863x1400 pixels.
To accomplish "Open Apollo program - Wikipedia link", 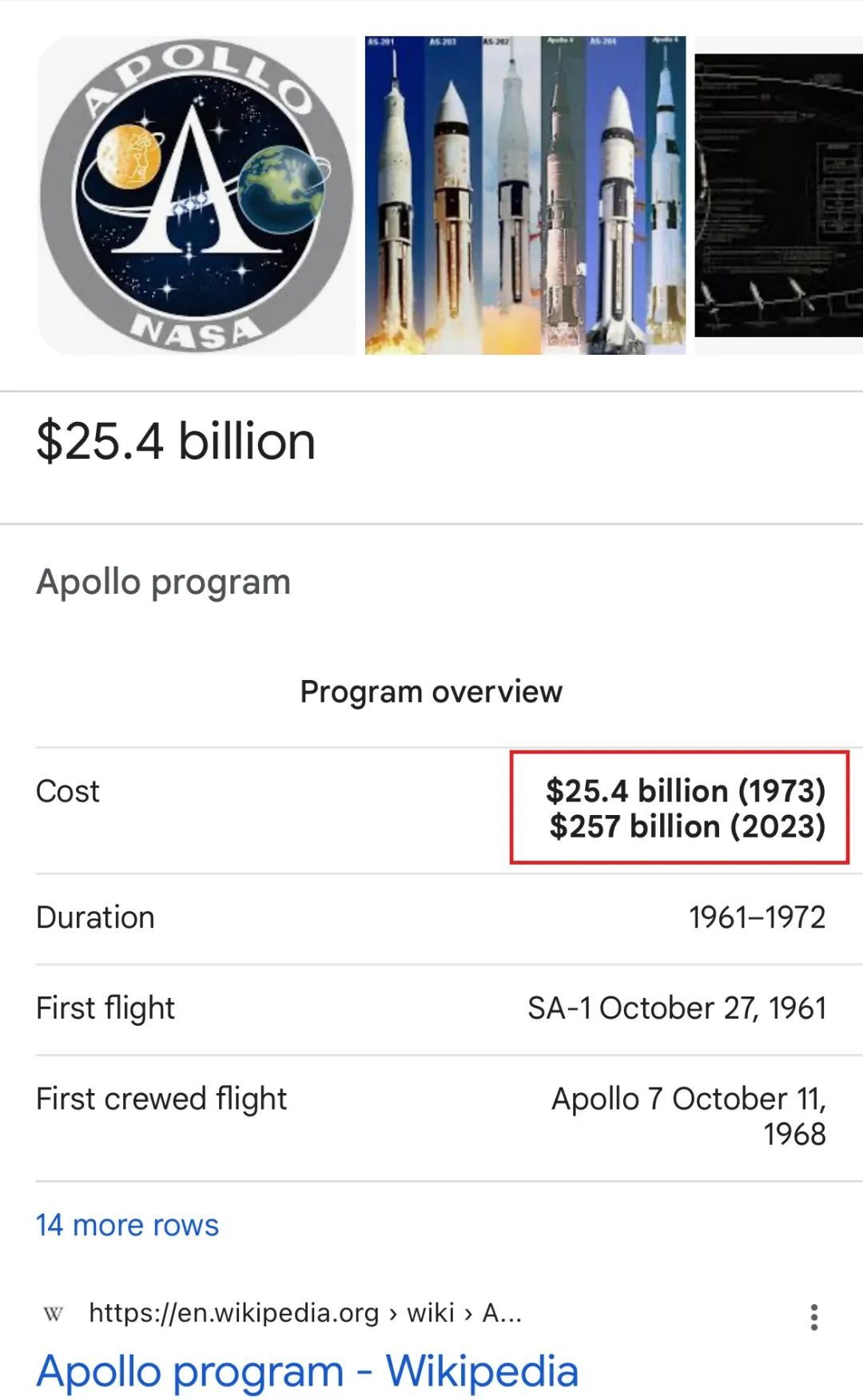I will pos(307,1371).
